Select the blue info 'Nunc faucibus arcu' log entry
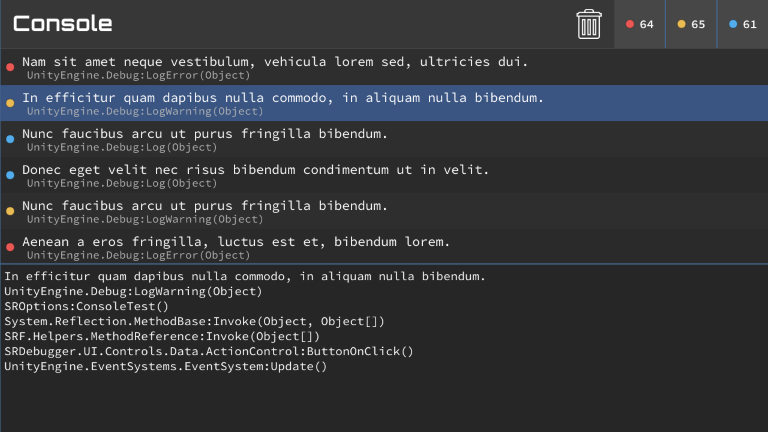Image resolution: width=768 pixels, height=432 pixels. [384, 139]
